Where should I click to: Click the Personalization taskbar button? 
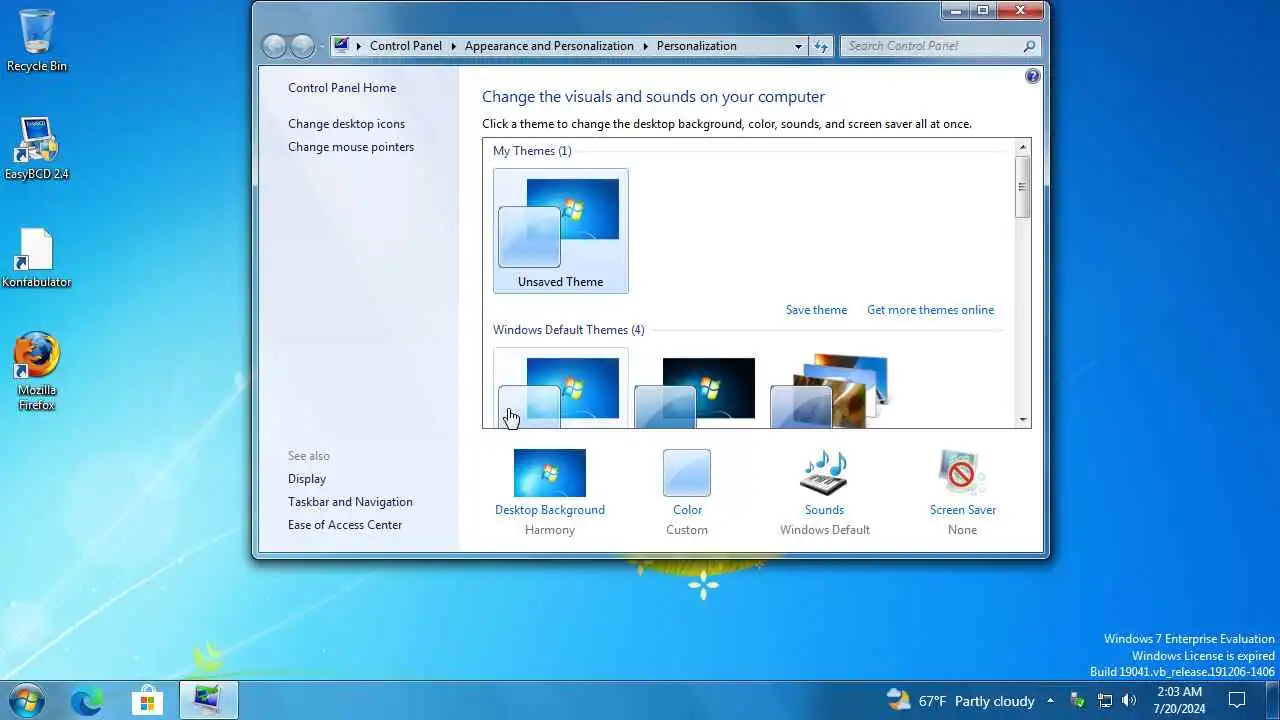tap(208, 700)
